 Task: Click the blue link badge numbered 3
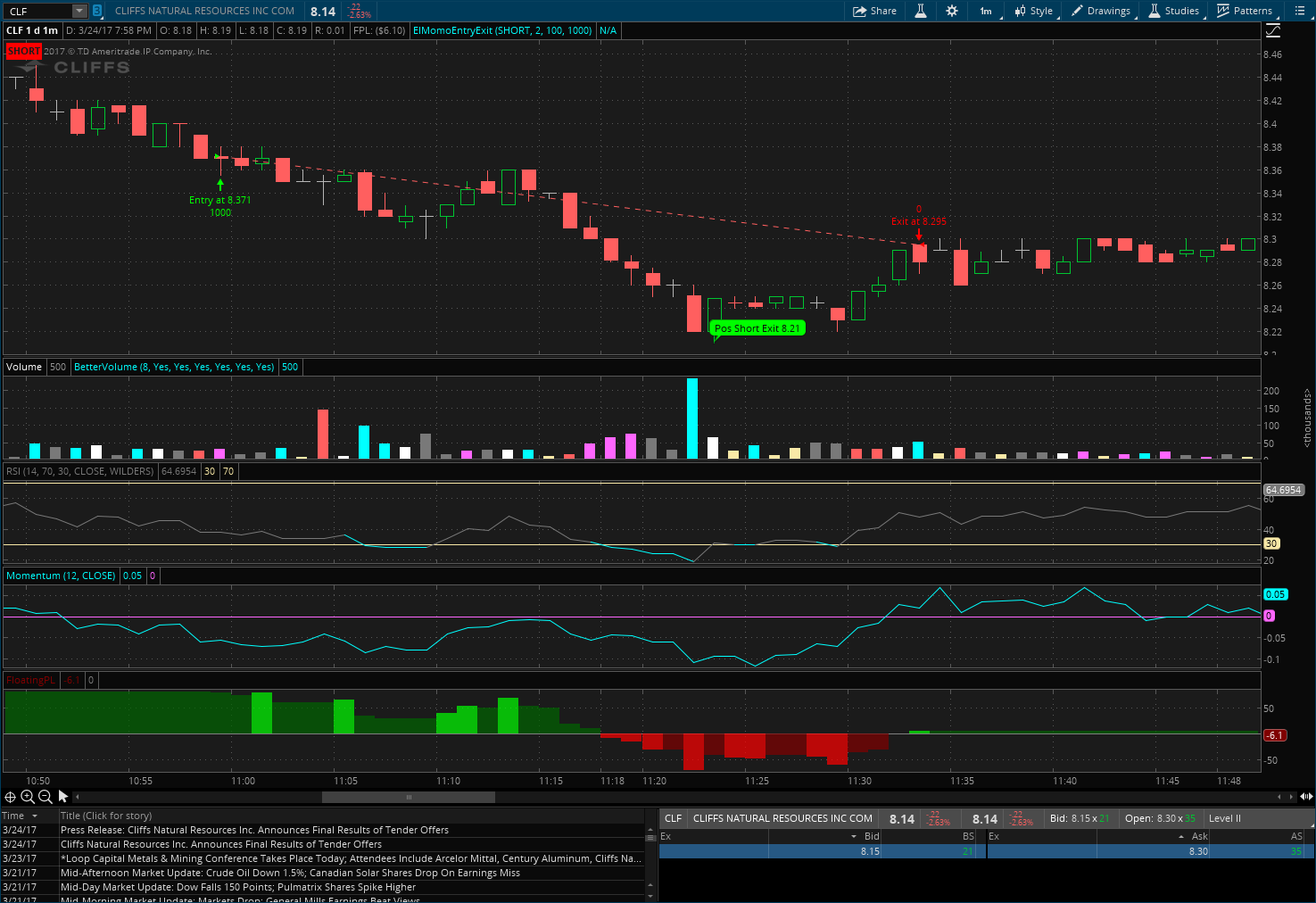click(97, 11)
